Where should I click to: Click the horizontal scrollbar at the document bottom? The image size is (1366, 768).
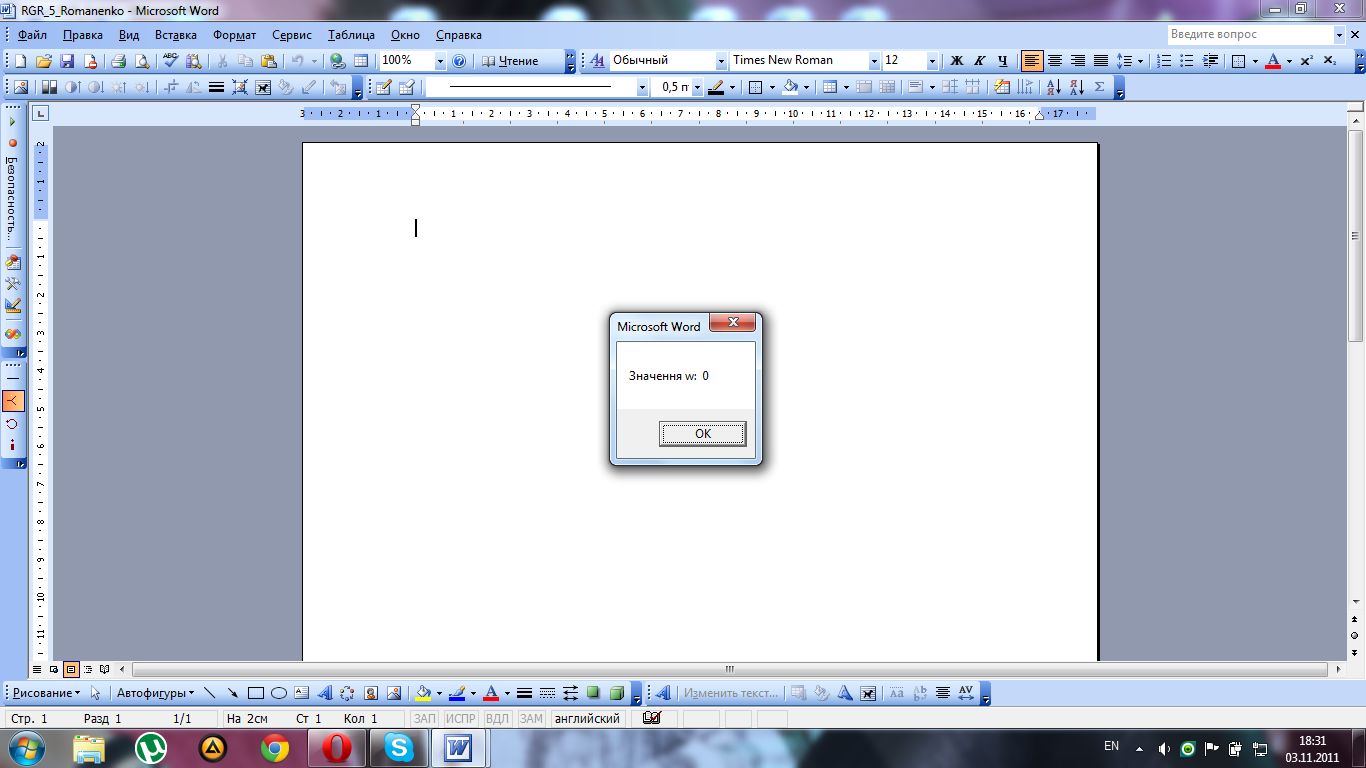point(730,669)
